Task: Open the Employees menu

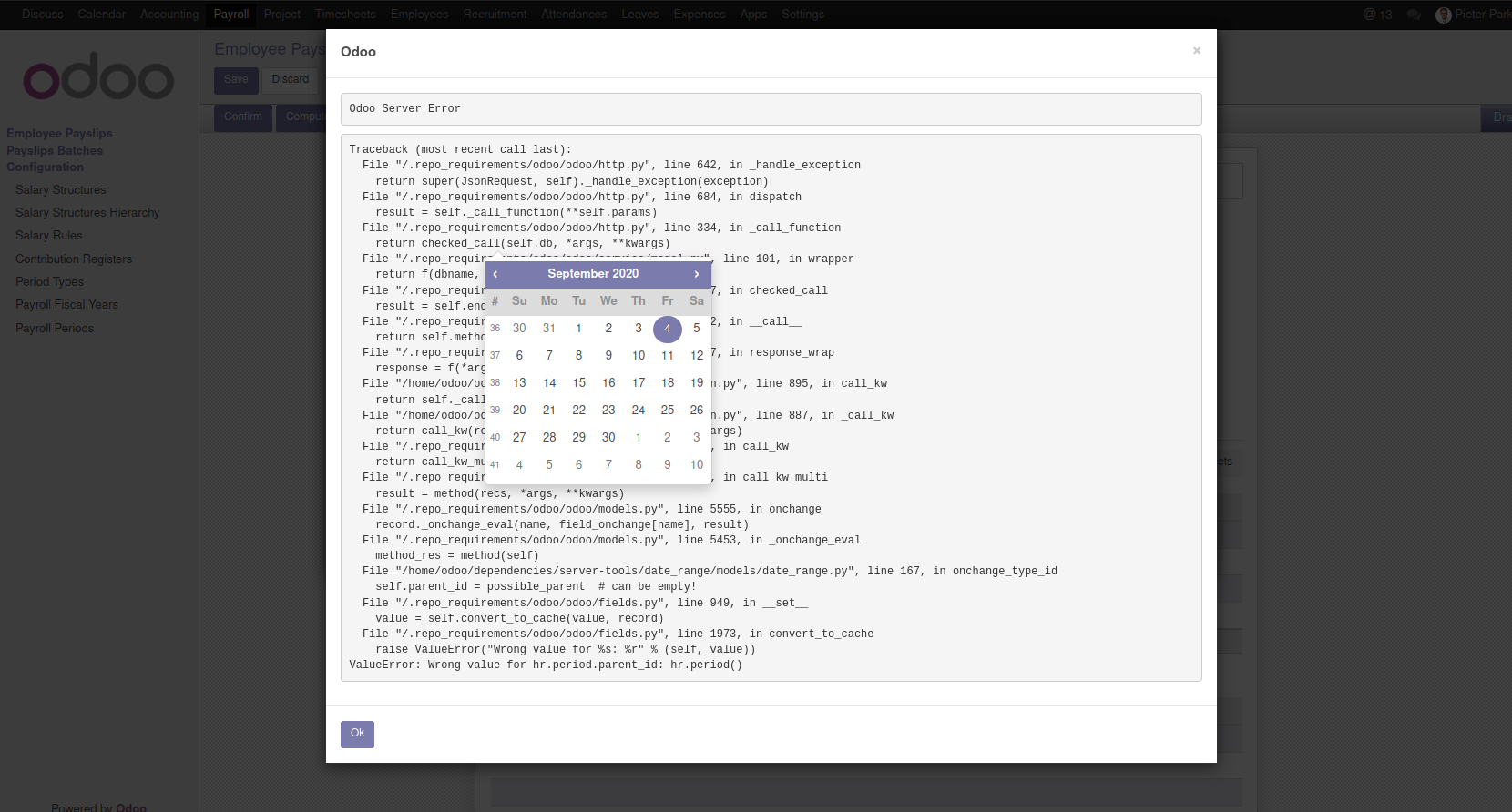Action: (420, 15)
